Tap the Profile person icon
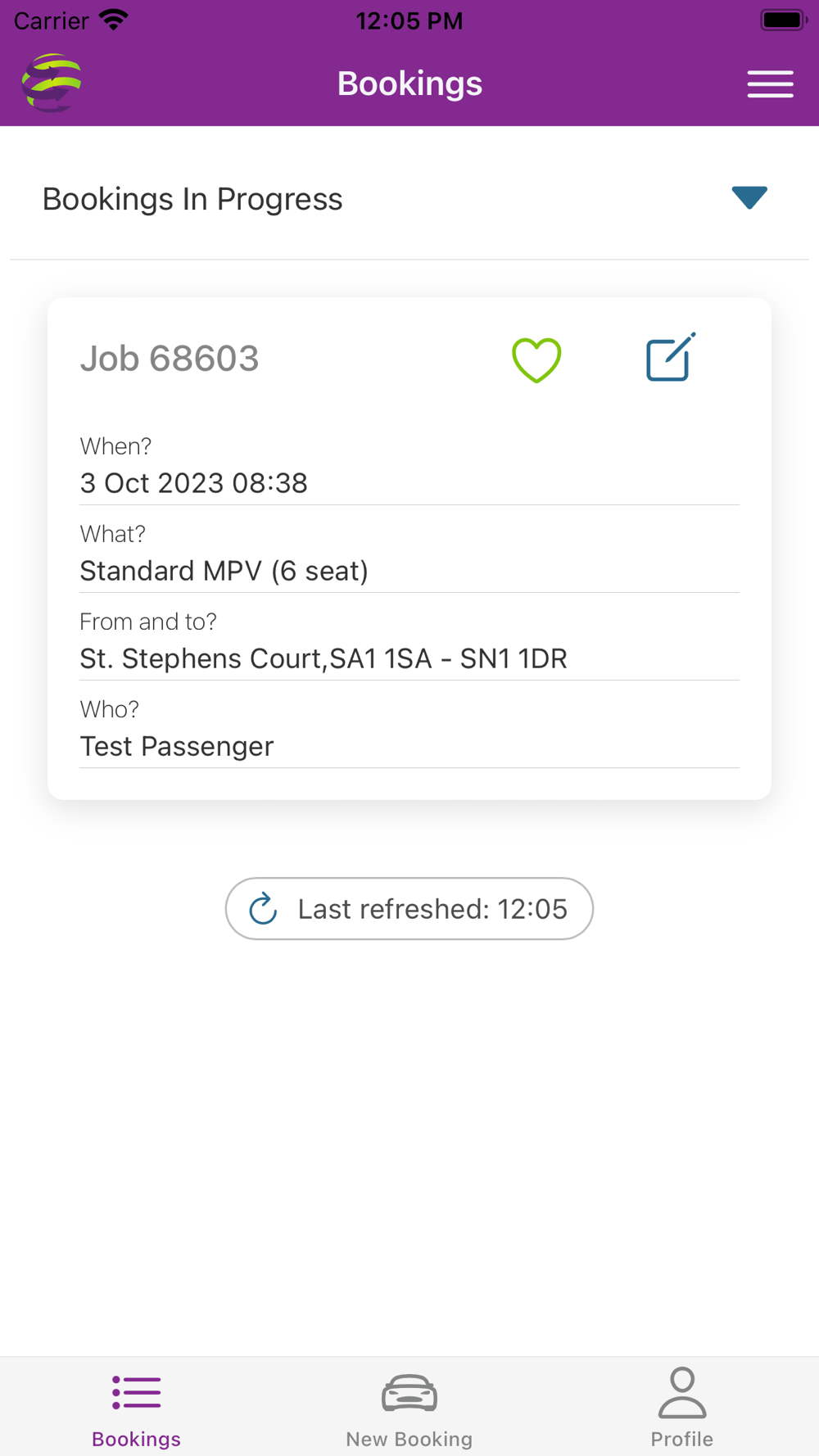The height and width of the screenshot is (1456, 819). pos(681,1392)
